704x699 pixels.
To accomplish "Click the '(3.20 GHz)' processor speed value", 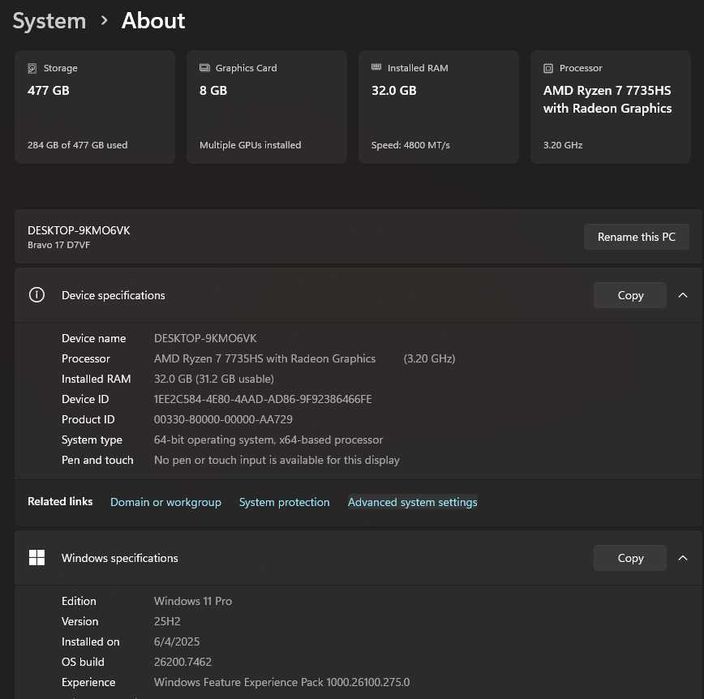I will 429,358.
